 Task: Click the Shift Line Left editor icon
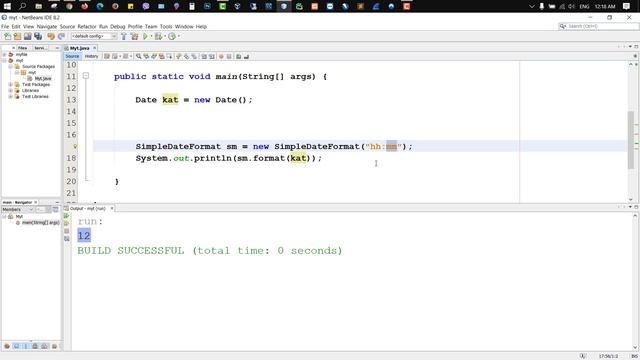(204, 56)
